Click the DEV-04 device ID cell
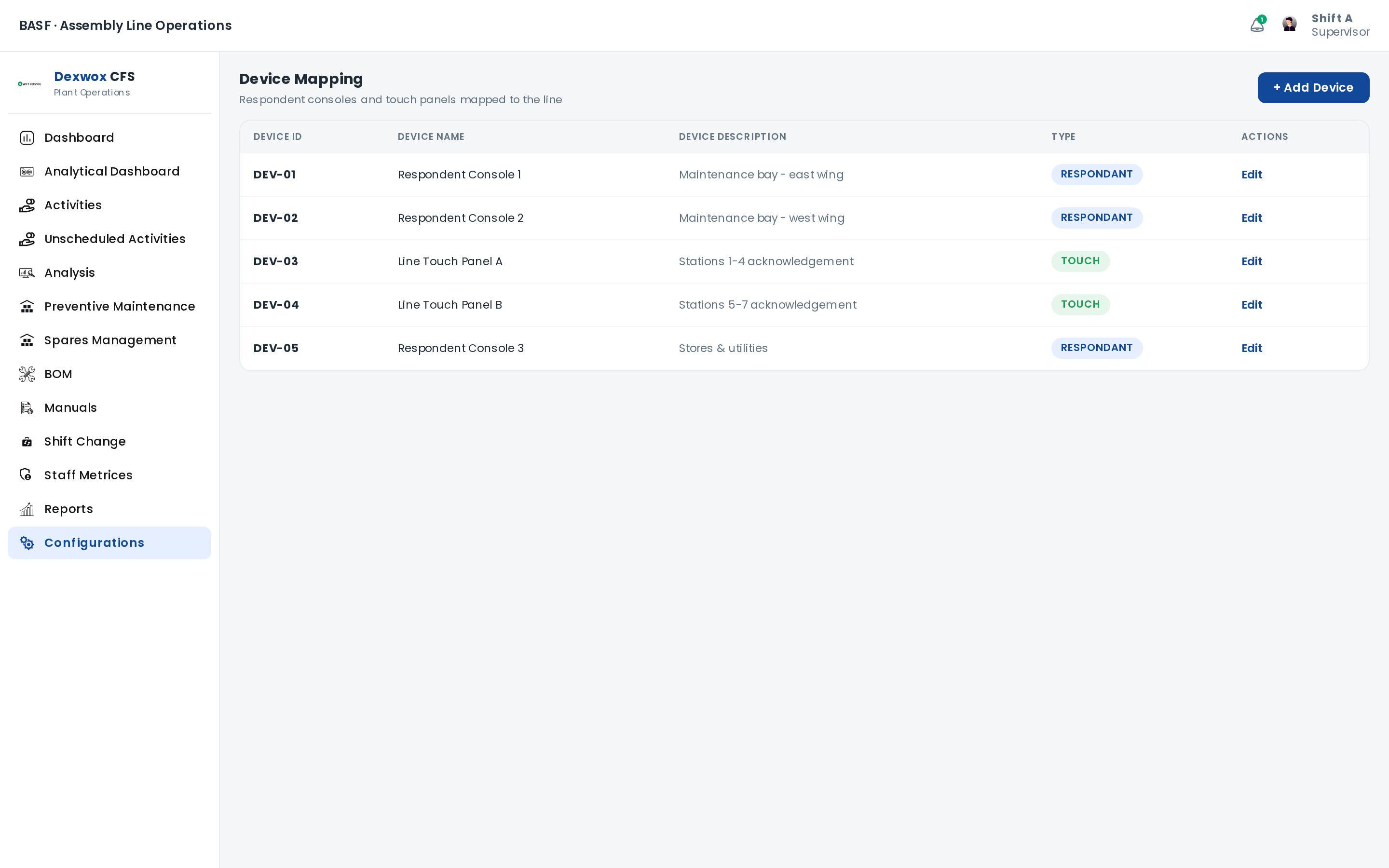1389x868 pixels. [x=276, y=305]
